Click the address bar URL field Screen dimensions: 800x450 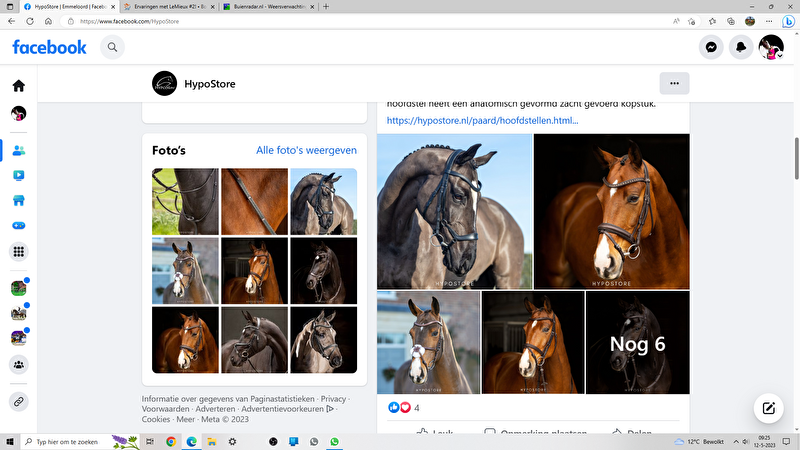[367, 21]
